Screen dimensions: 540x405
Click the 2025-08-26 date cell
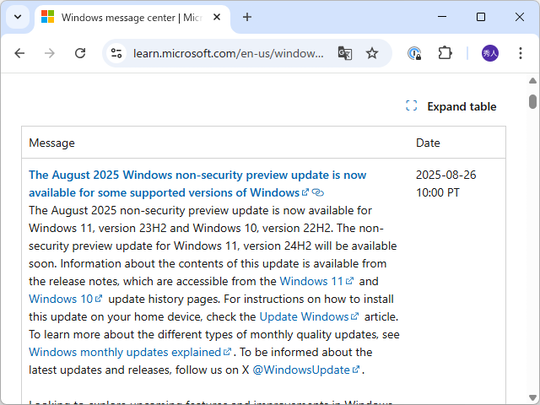coord(446,184)
